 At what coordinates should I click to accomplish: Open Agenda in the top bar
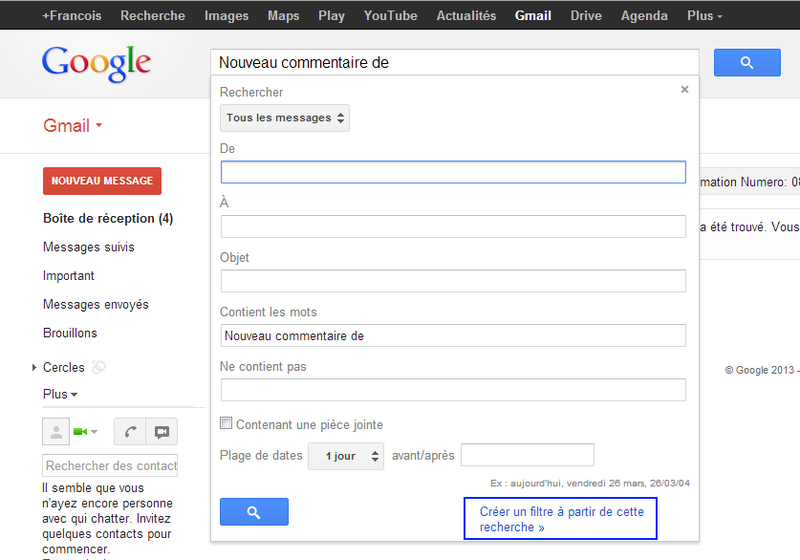[644, 16]
